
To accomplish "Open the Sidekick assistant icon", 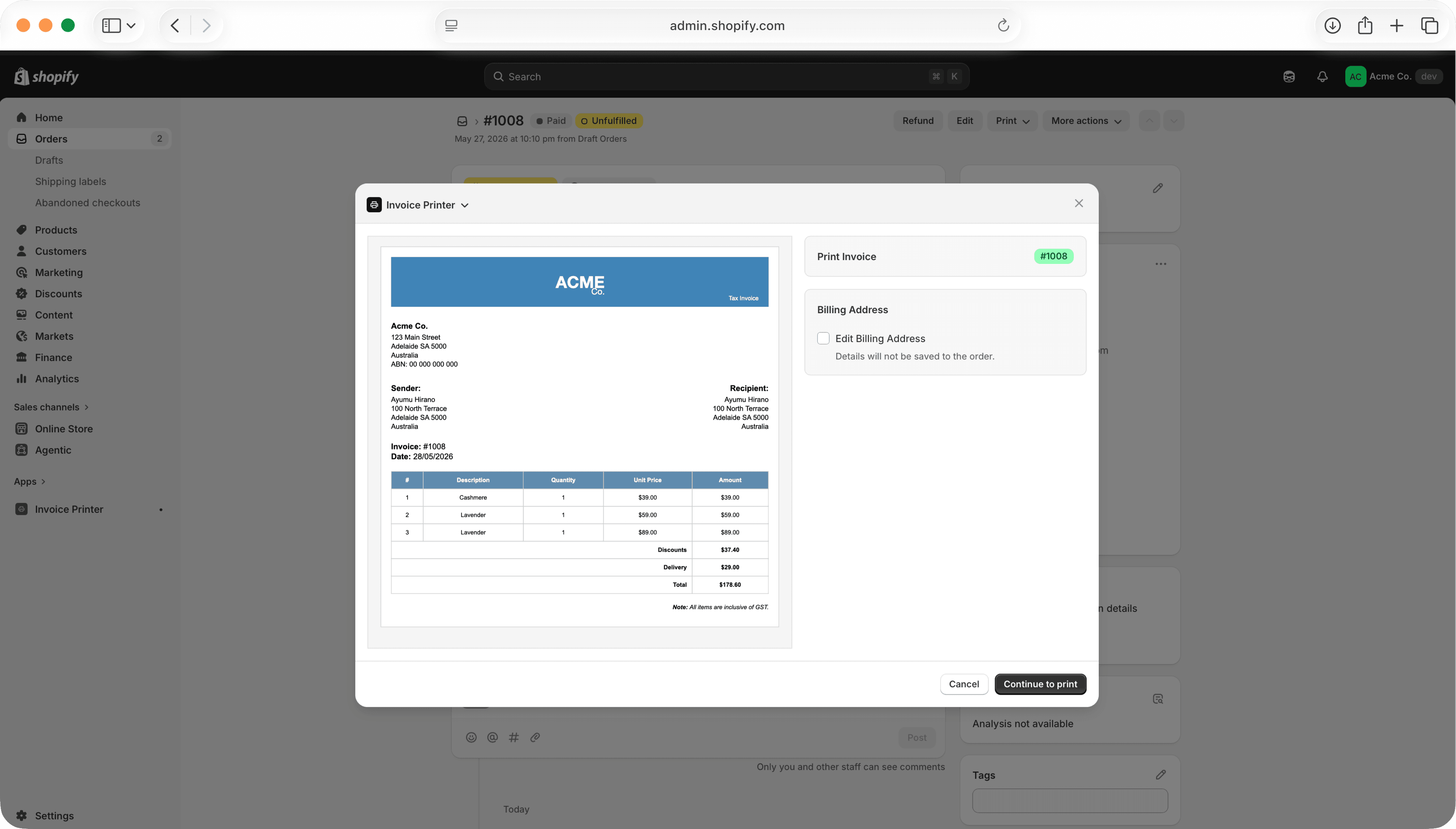I will pyautogui.click(x=1289, y=76).
